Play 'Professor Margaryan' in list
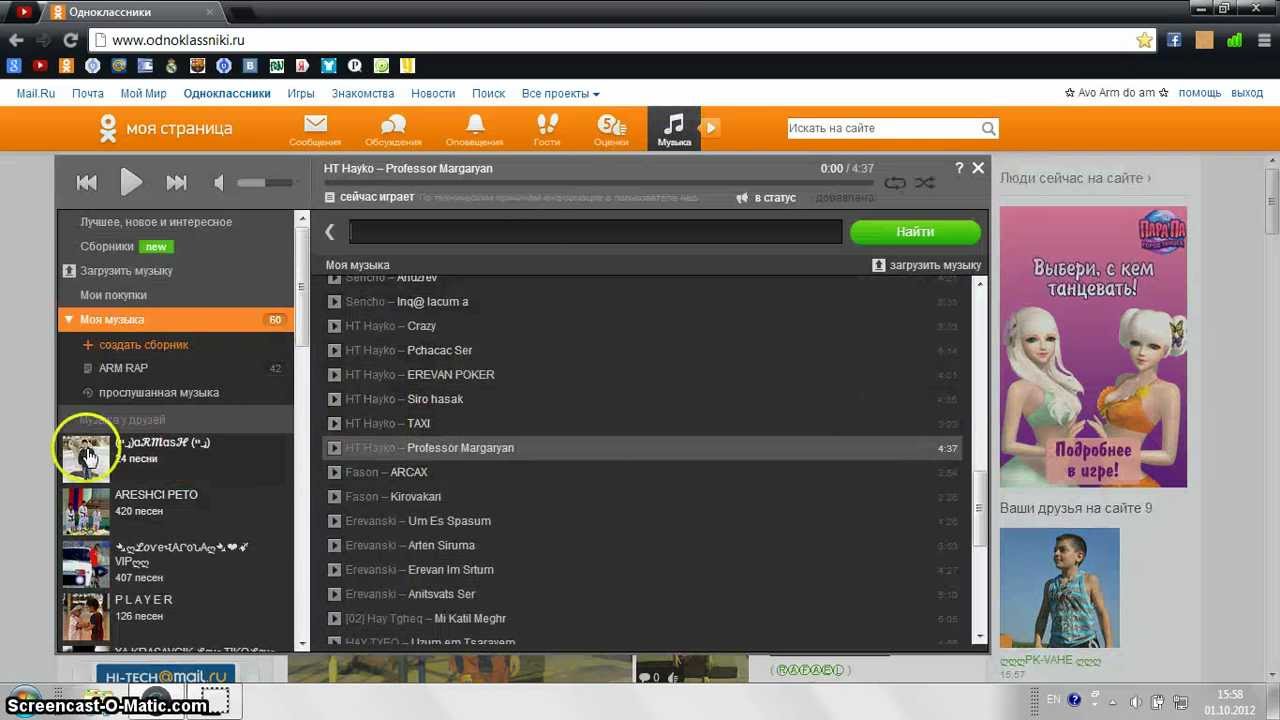This screenshot has width=1280, height=720. pyautogui.click(x=334, y=448)
